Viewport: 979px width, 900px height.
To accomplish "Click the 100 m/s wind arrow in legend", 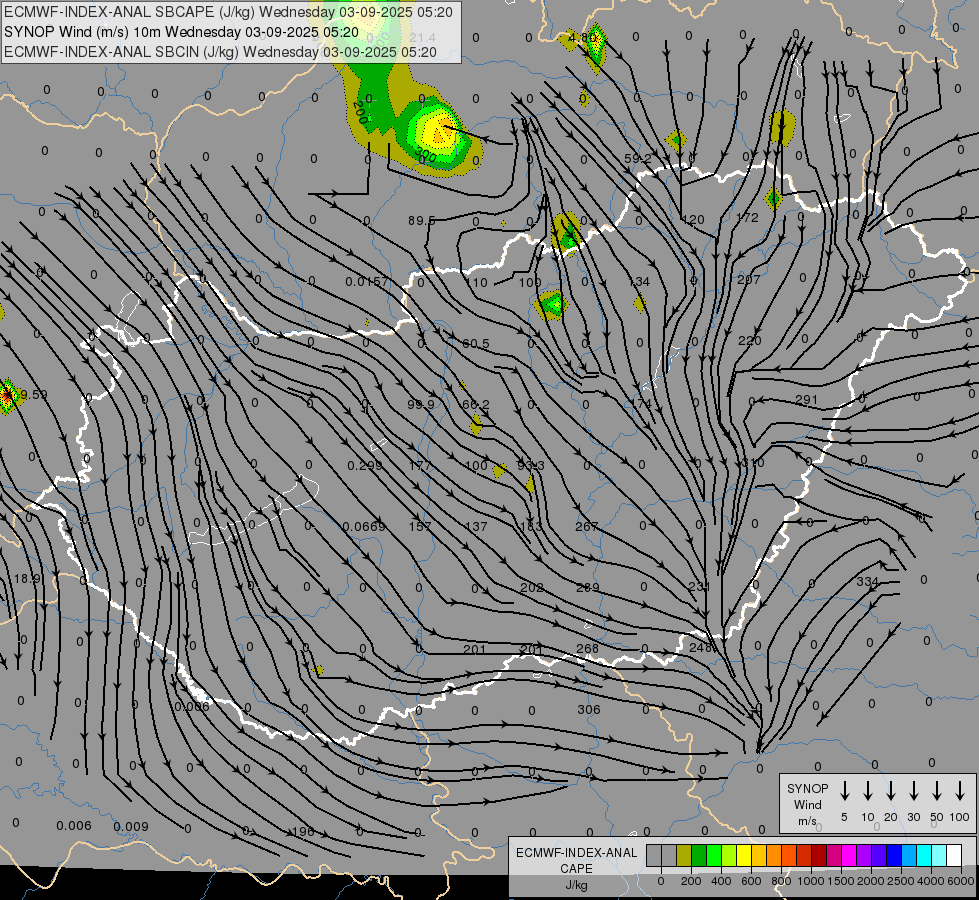I will click(x=960, y=791).
